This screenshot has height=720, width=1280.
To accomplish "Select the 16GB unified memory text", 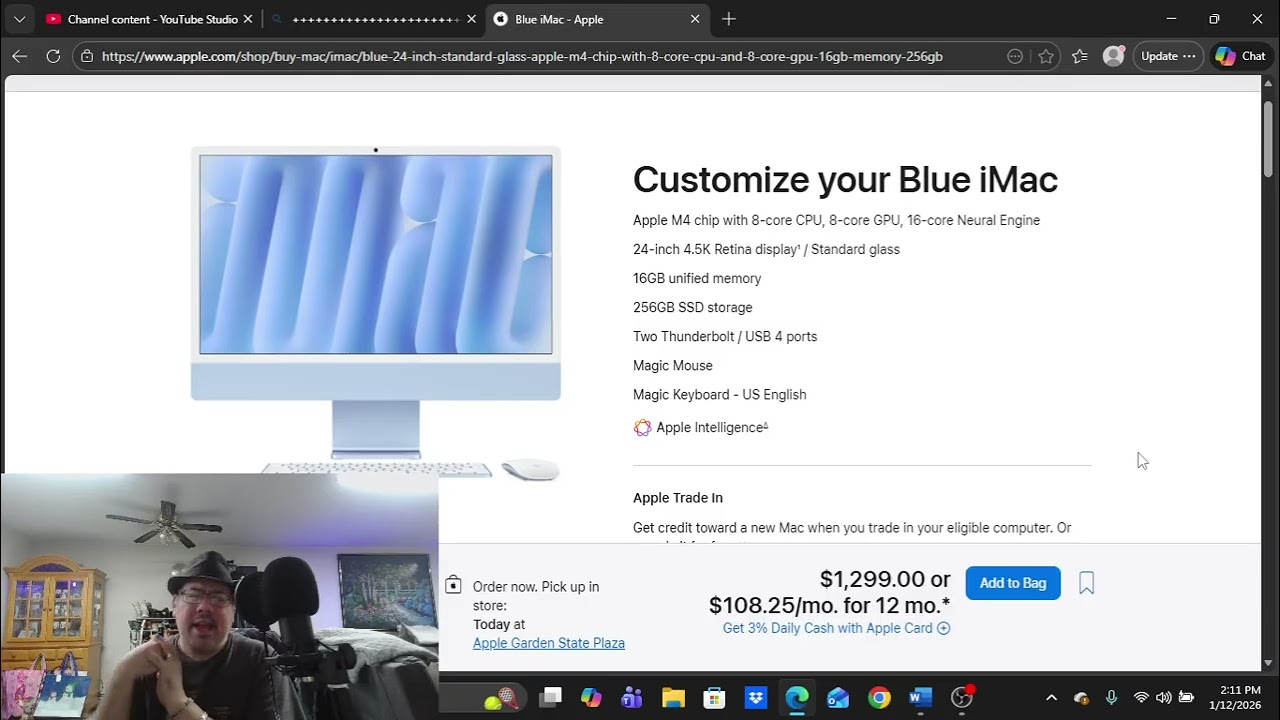I will pos(697,278).
